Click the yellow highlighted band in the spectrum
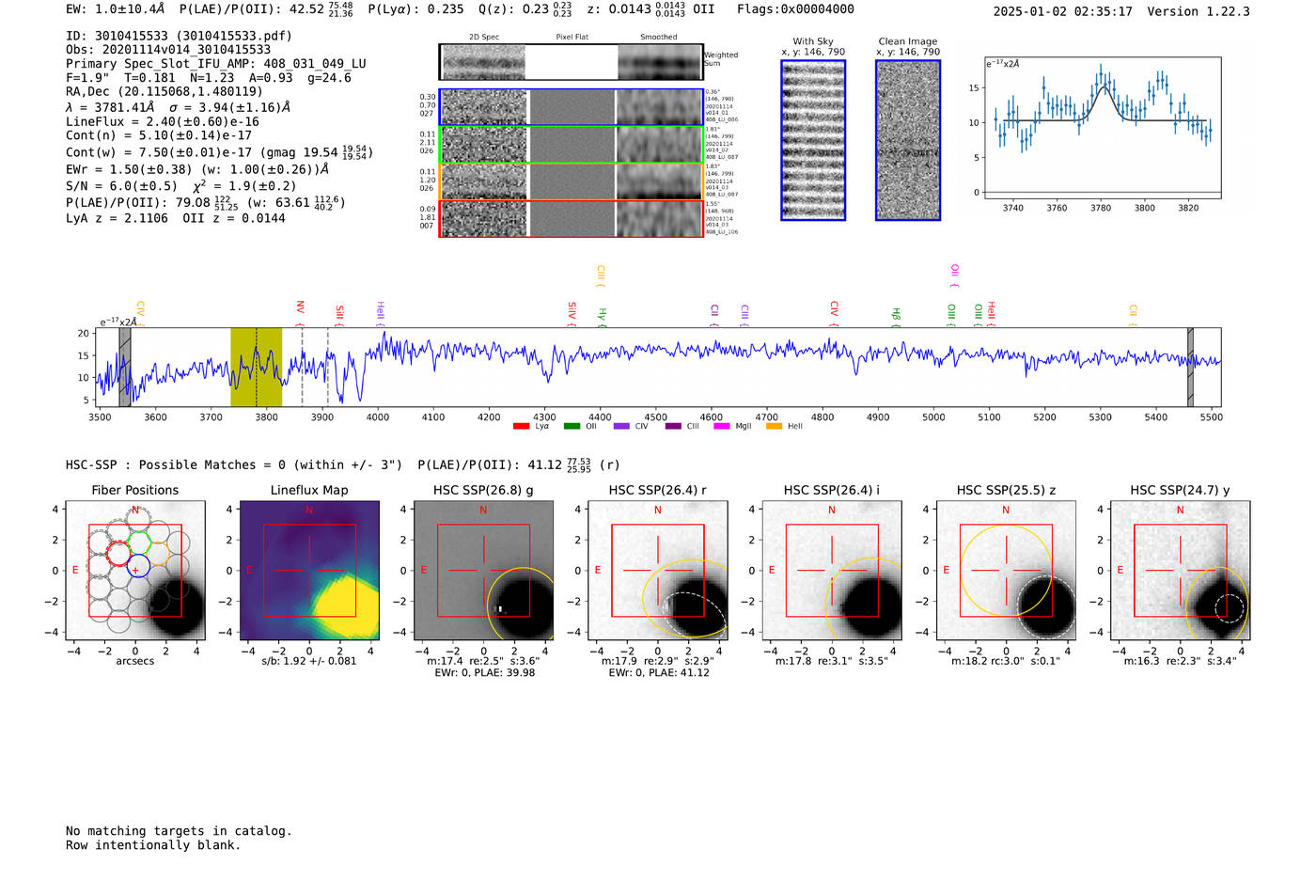 click(x=257, y=368)
